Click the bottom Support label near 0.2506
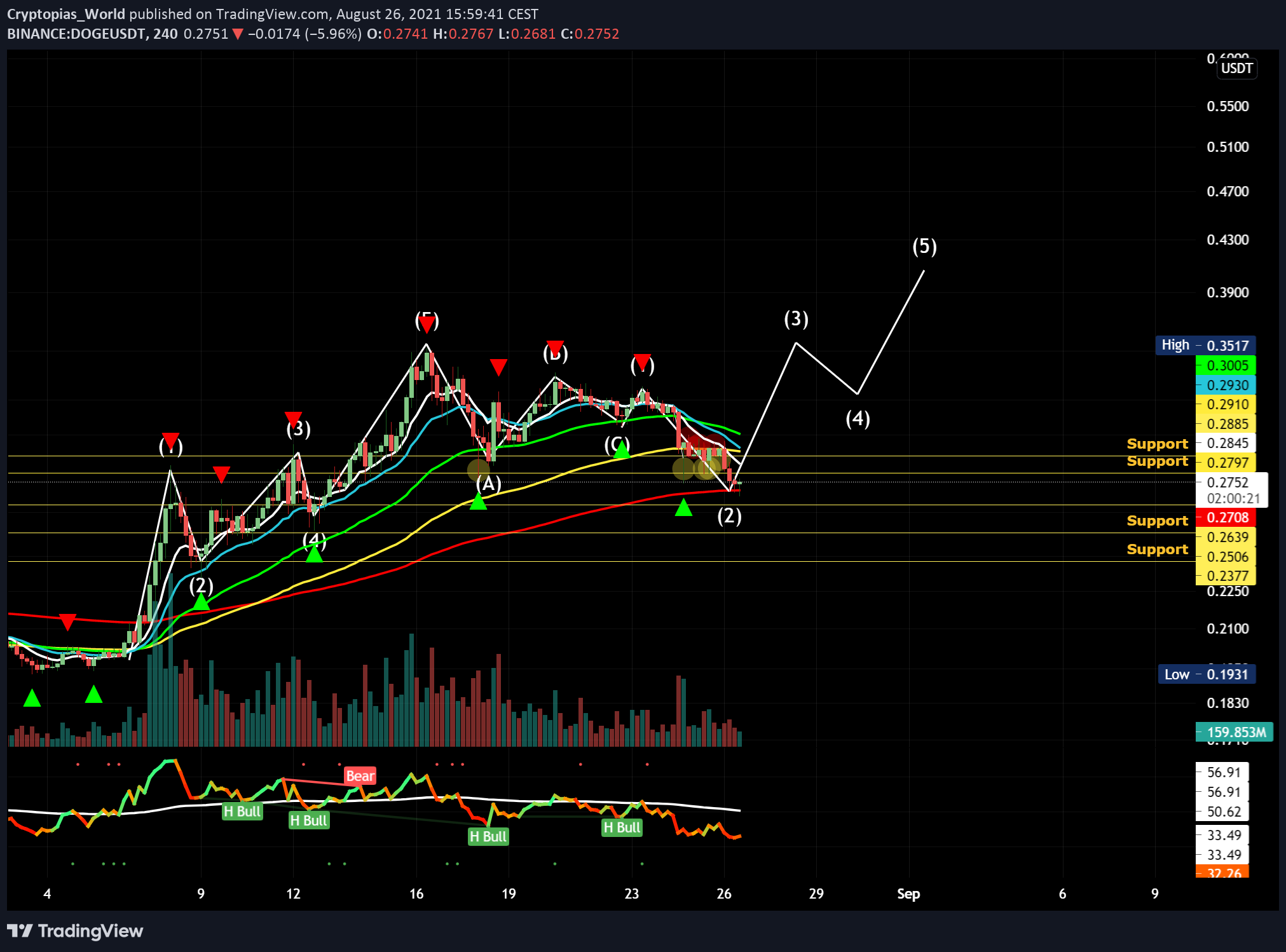 1157,549
